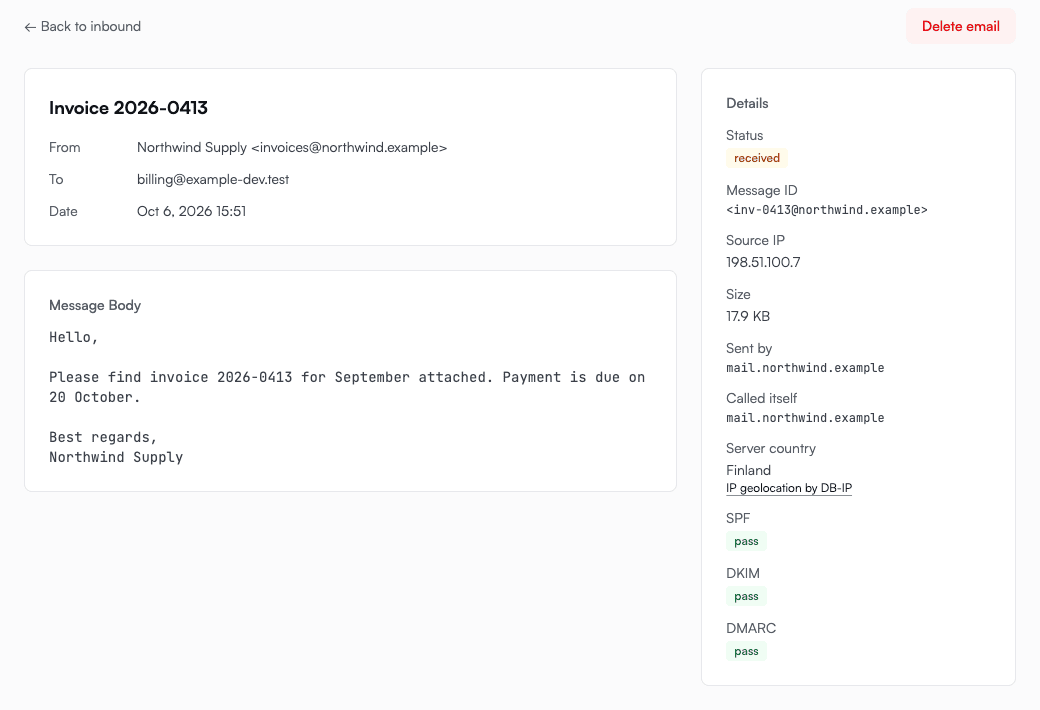Select Source IP value 198.51.100.7
The image size is (1040, 710).
763,262
